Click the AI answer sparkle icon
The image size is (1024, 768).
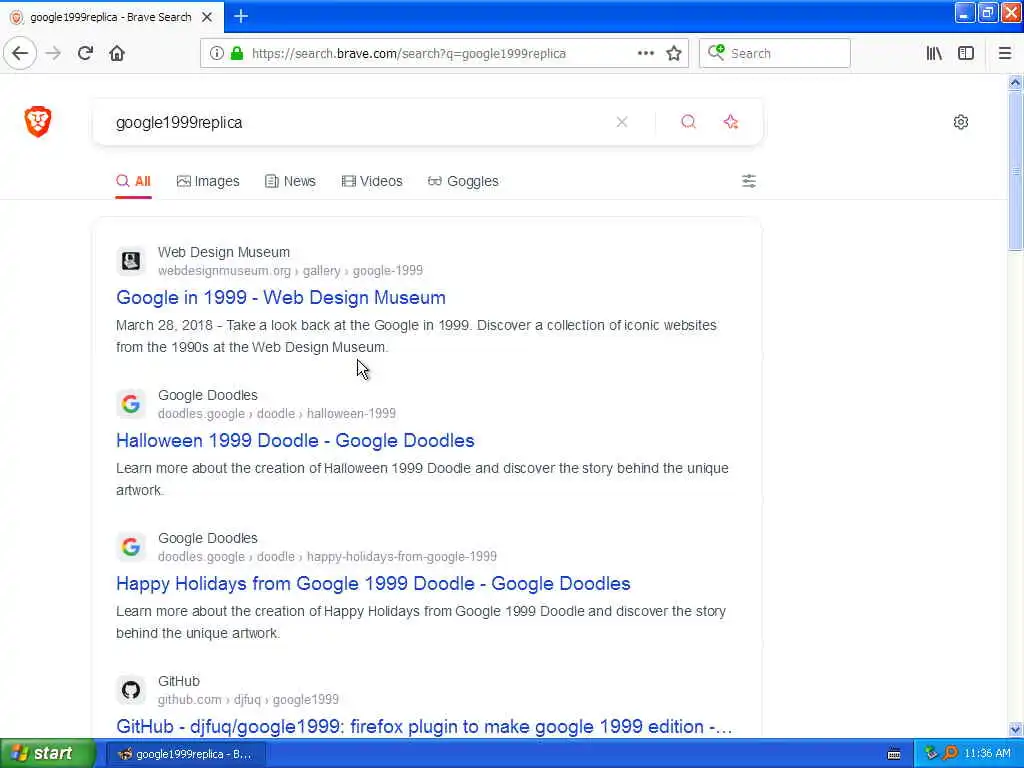tap(731, 122)
